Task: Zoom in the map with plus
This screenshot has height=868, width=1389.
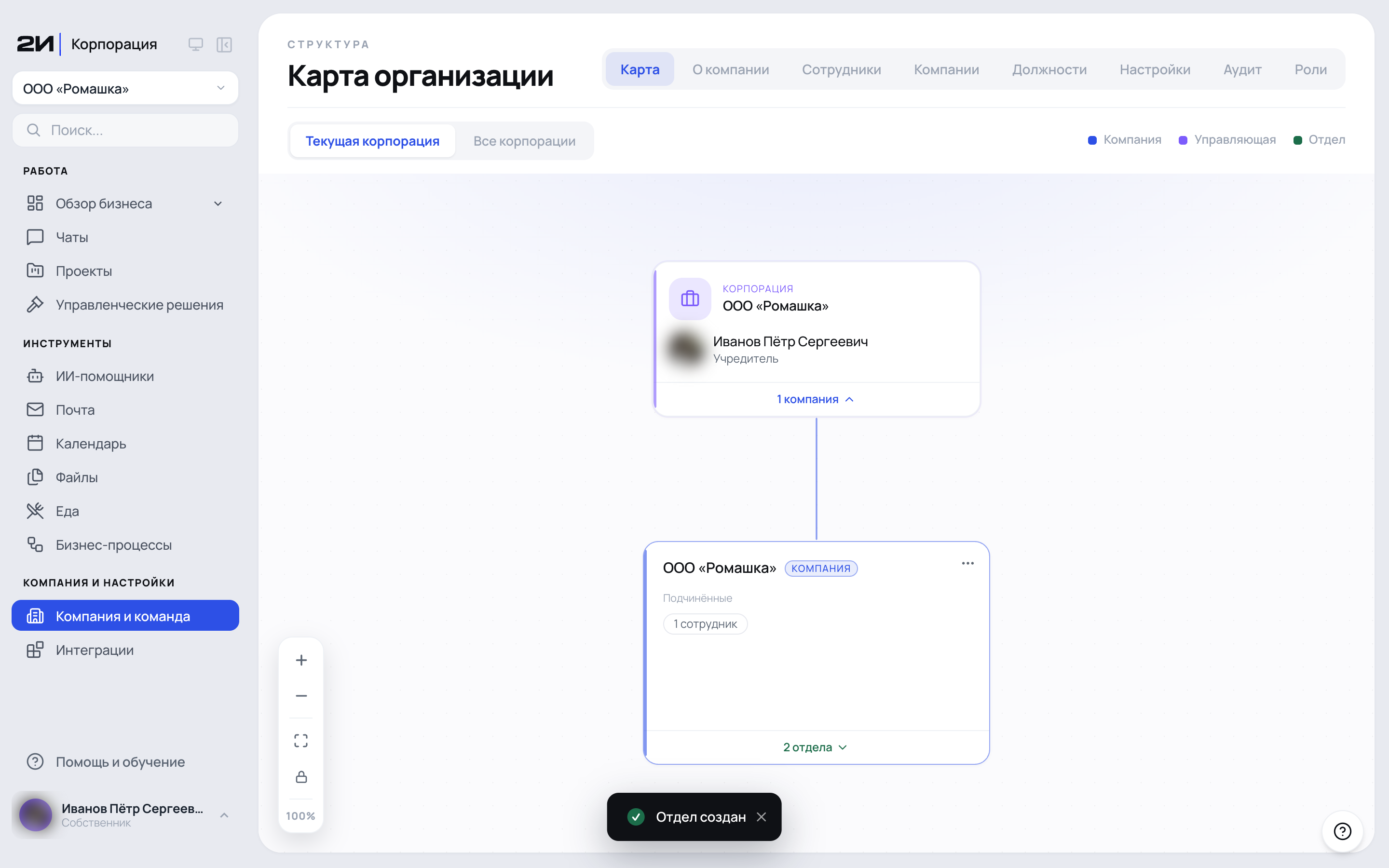Action: click(301, 660)
